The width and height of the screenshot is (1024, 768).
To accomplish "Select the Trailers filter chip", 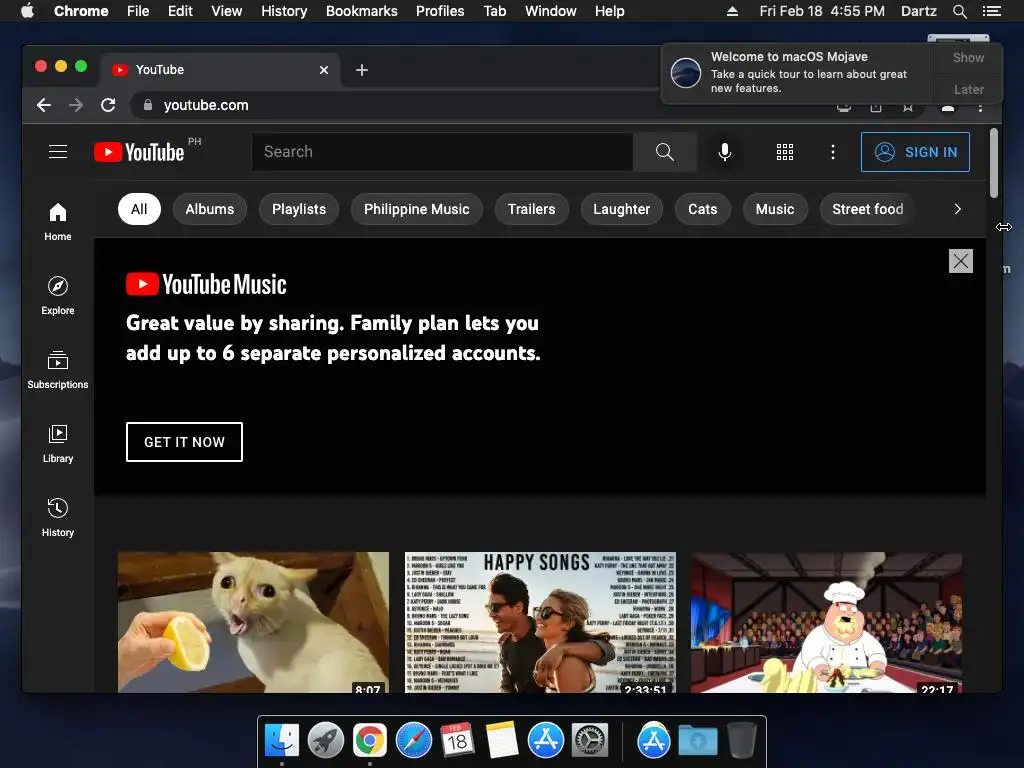I will click(532, 209).
